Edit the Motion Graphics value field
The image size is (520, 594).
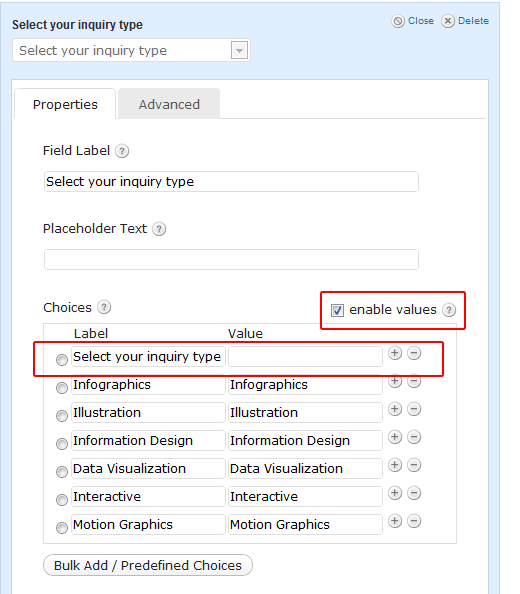point(305,525)
